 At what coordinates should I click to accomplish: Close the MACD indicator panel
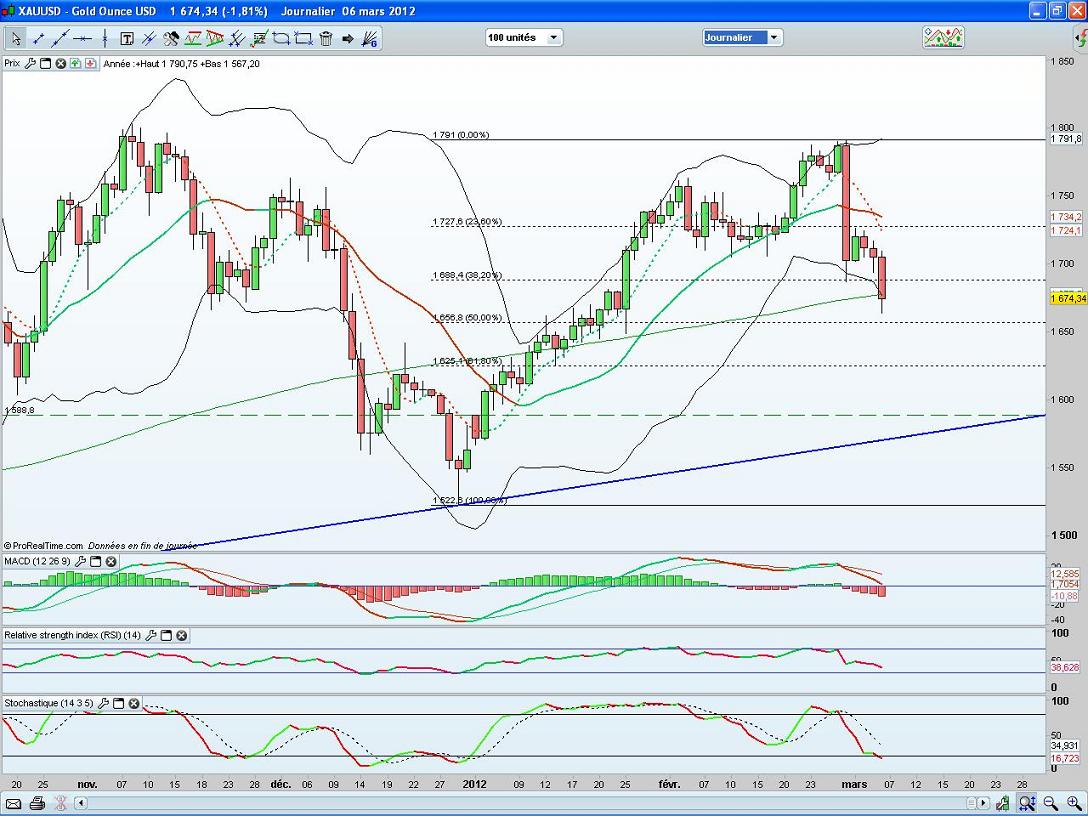click(x=111, y=562)
